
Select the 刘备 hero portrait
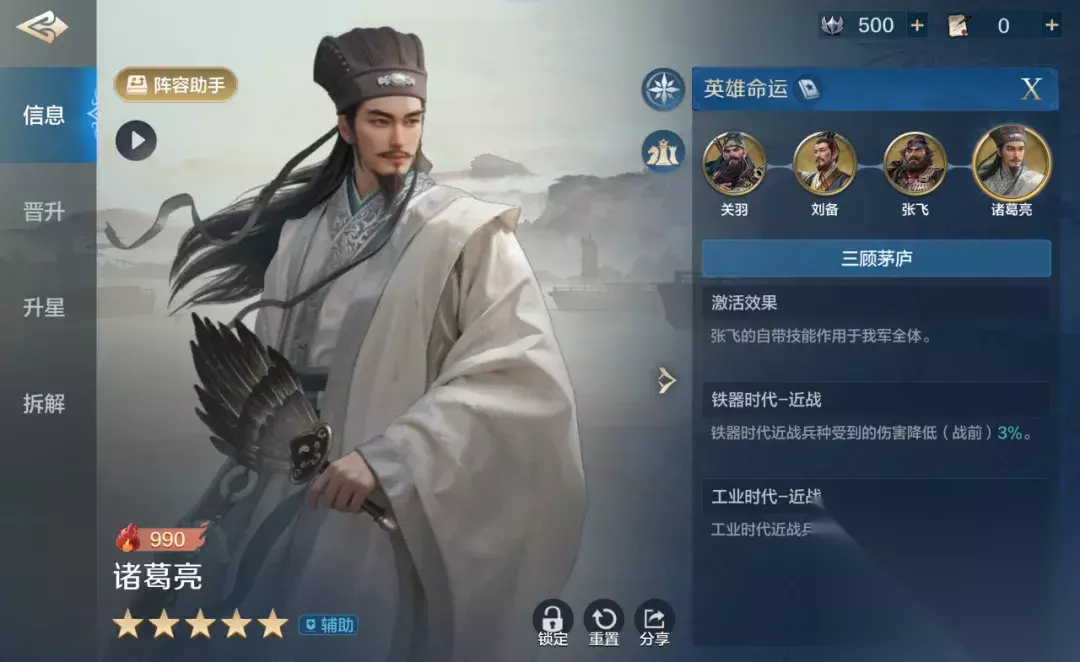coord(824,164)
